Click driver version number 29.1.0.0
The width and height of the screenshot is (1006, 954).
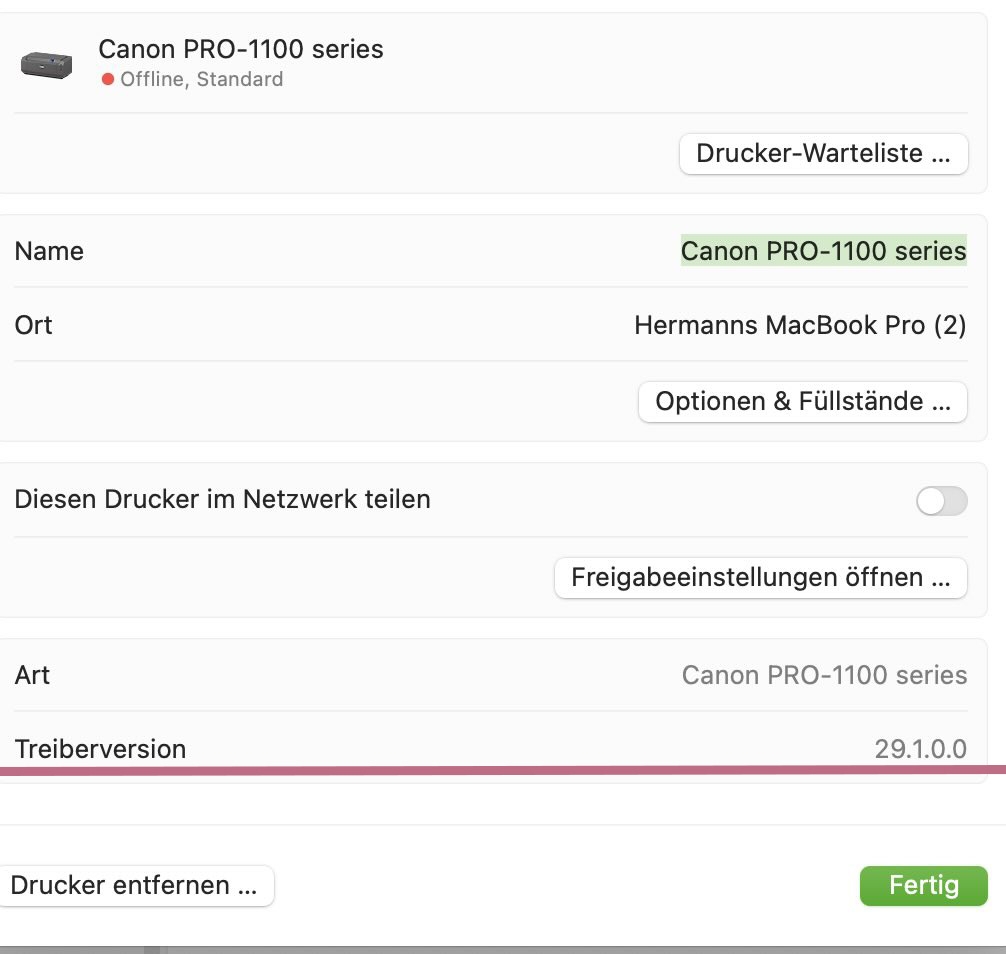920,748
